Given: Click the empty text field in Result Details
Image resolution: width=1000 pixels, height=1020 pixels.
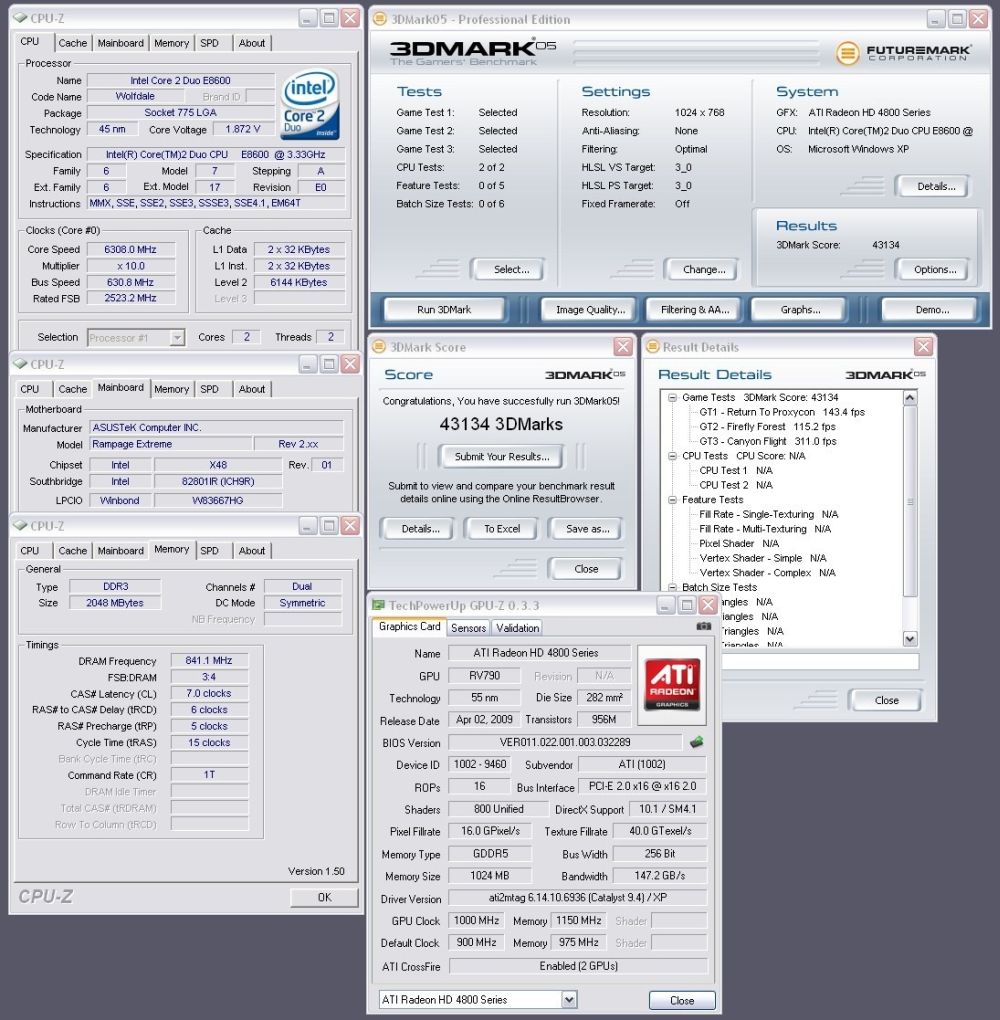Looking at the screenshot, I should pyautogui.click(x=820, y=662).
